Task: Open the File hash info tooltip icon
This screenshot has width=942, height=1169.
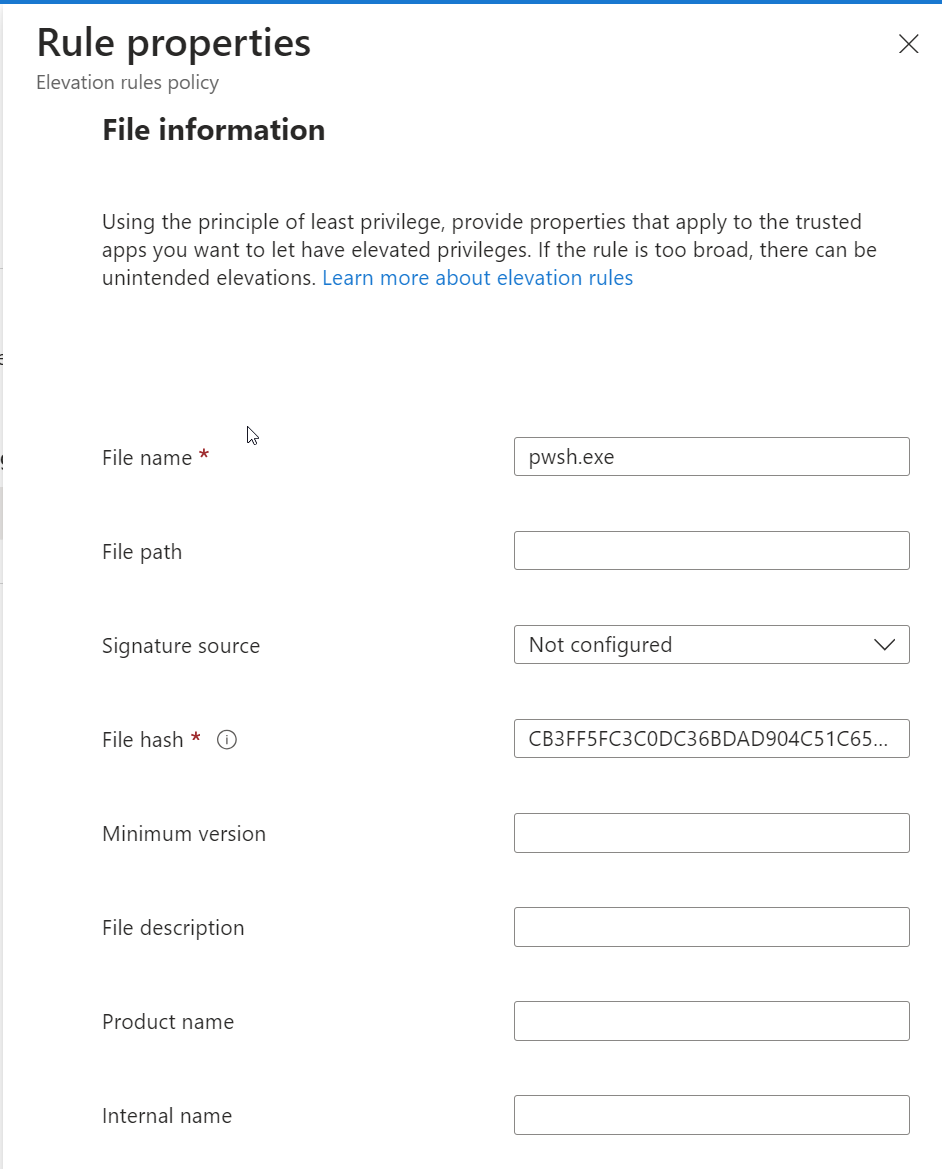Action: 227,740
